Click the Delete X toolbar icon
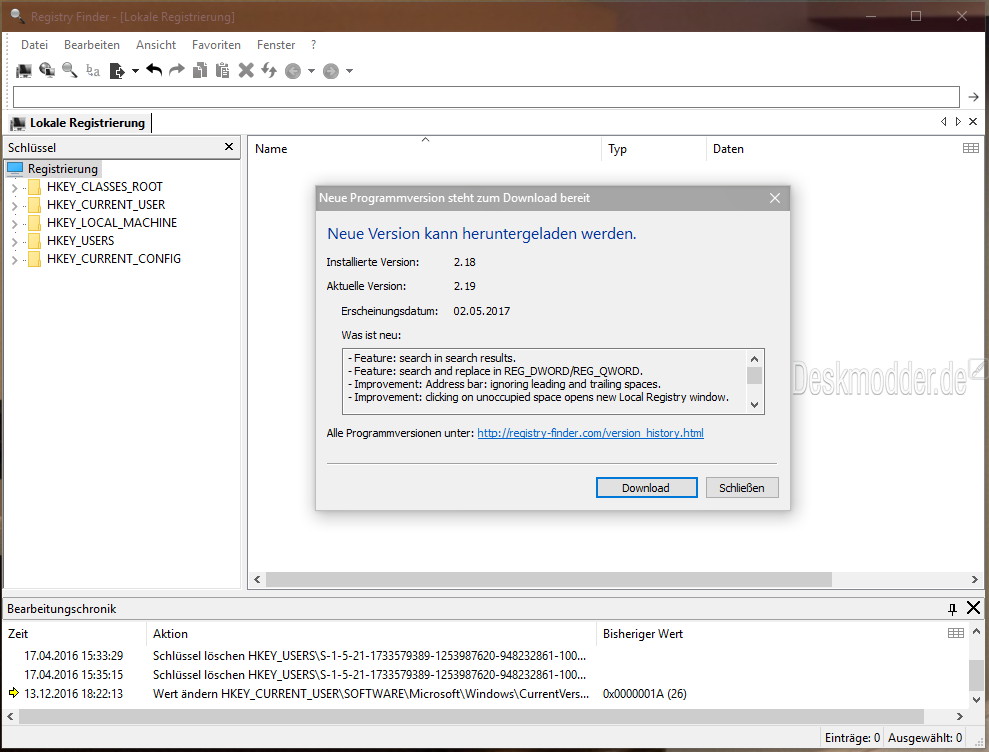This screenshot has width=989, height=752. pyautogui.click(x=246, y=70)
